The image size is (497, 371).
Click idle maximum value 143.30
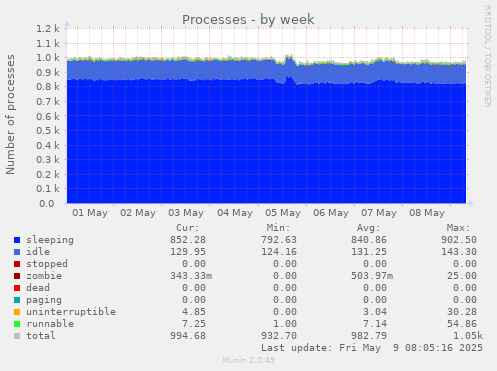(459, 252)
